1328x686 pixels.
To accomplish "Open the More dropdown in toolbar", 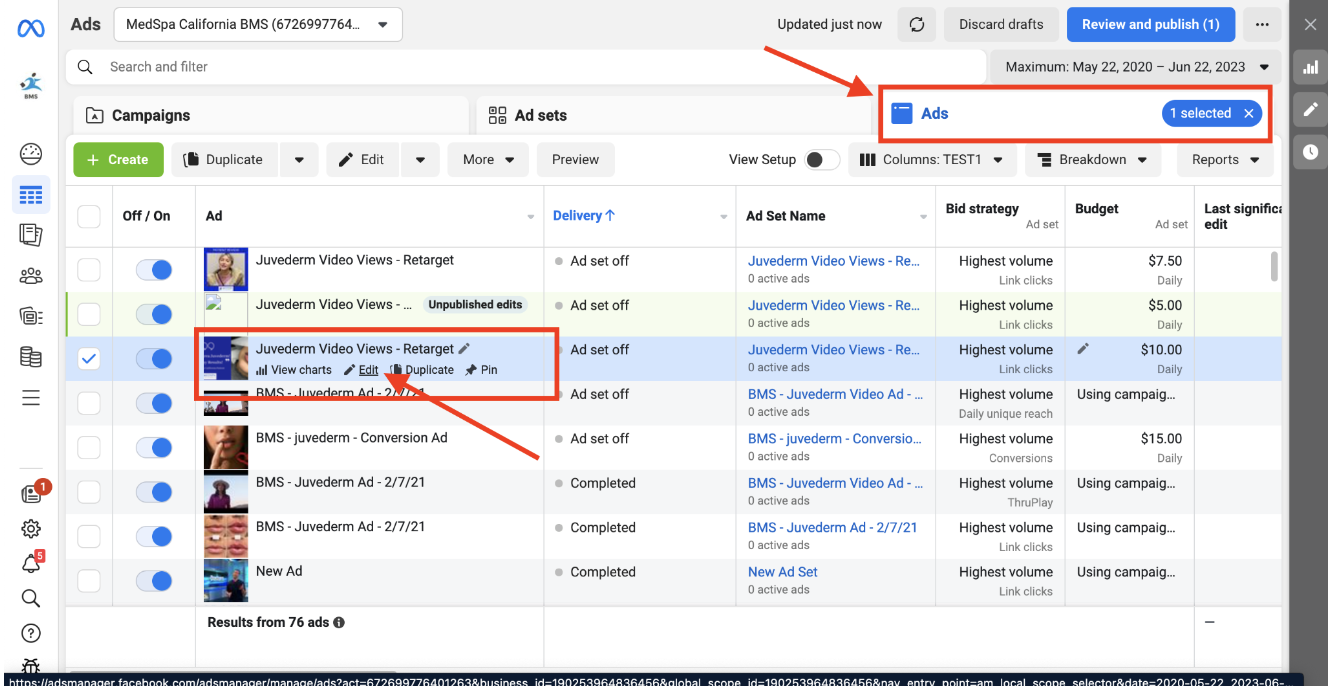I will tap(488, 160).
